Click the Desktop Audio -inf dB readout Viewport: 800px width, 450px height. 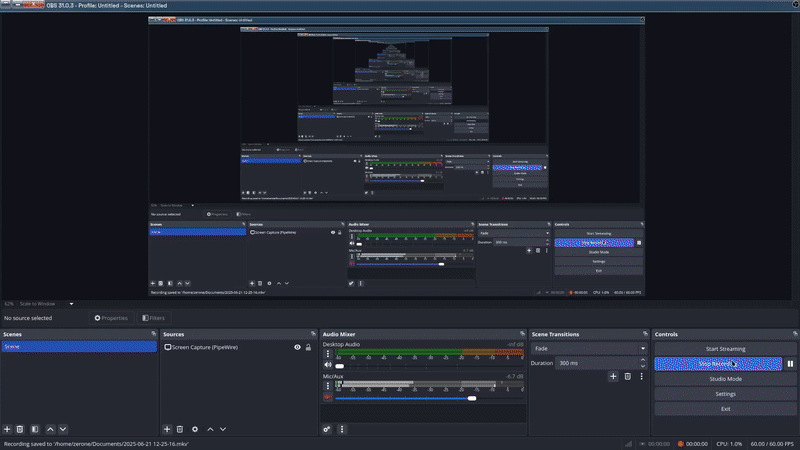point(515,344)
